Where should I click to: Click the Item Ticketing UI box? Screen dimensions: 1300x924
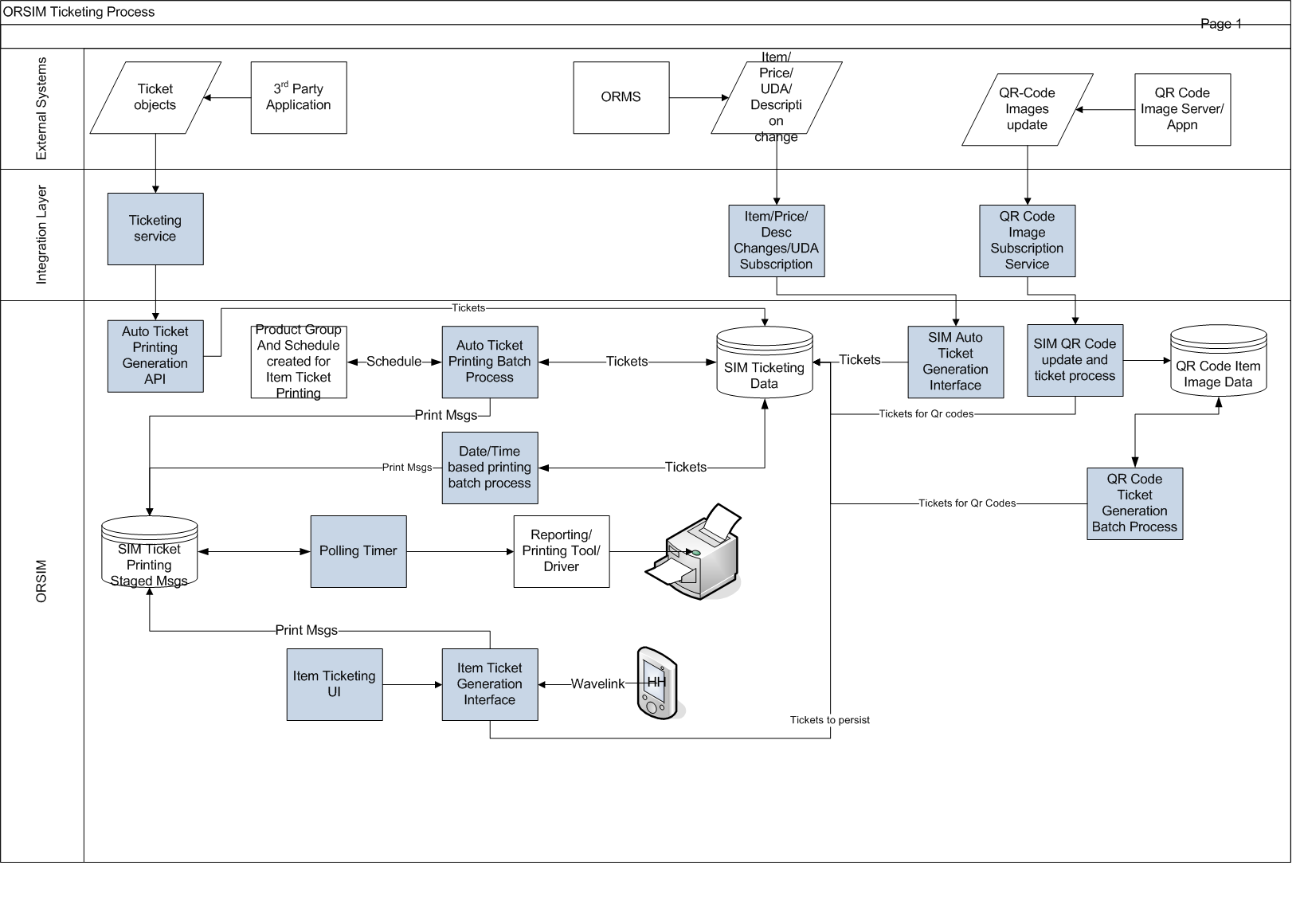[335, 684]
